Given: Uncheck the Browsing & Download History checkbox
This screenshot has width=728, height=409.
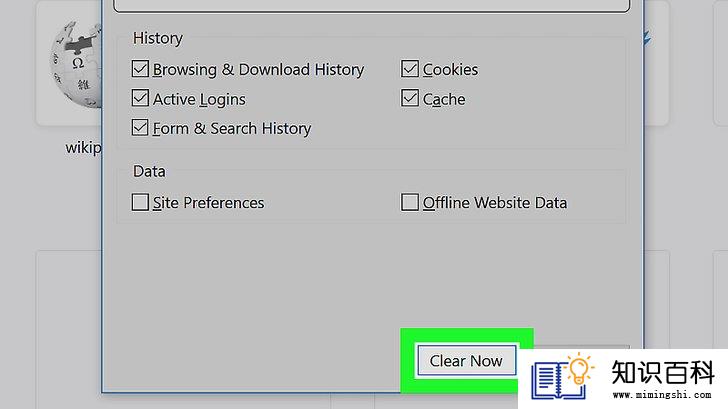Looking at the screenshot, I should point(140,69).
